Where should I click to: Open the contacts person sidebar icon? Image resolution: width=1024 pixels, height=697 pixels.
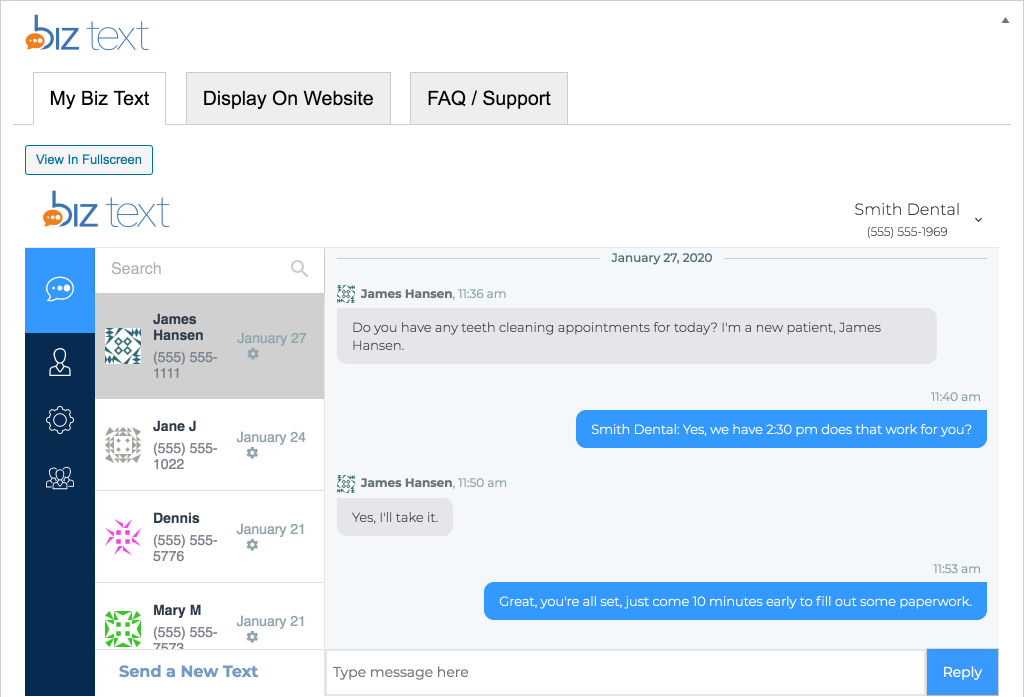coord(59,362)
